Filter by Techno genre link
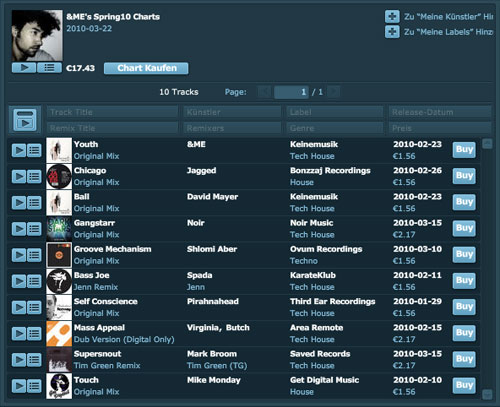500x407 pixels. click(304, 261)
